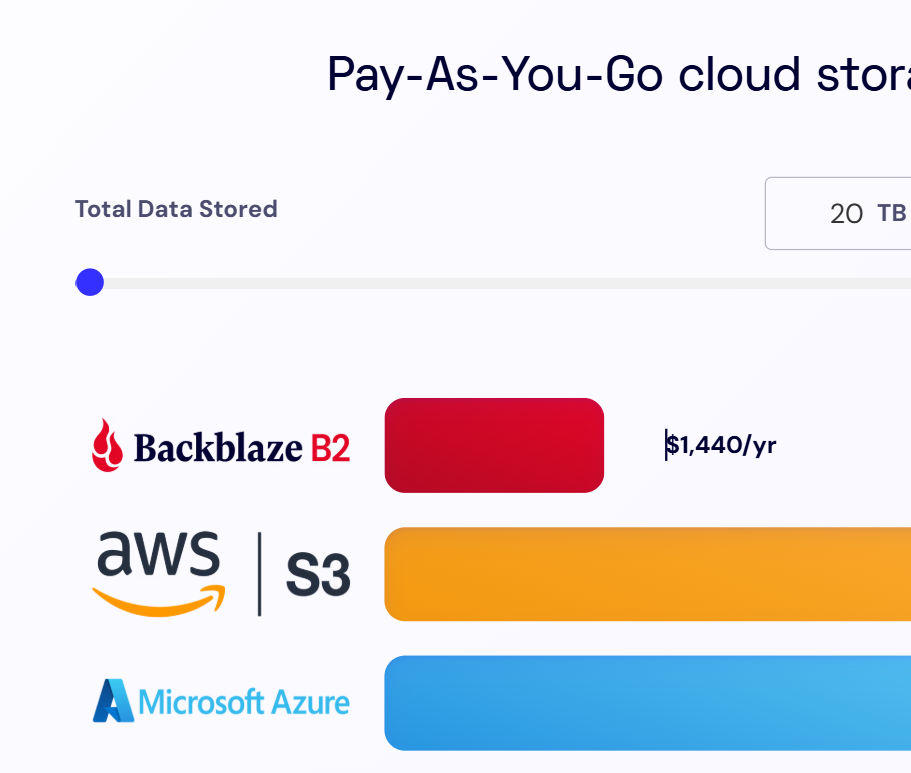Focus the 20 TB data input field
The width and height of the screenshot is (911, 773).
point(838,213)
